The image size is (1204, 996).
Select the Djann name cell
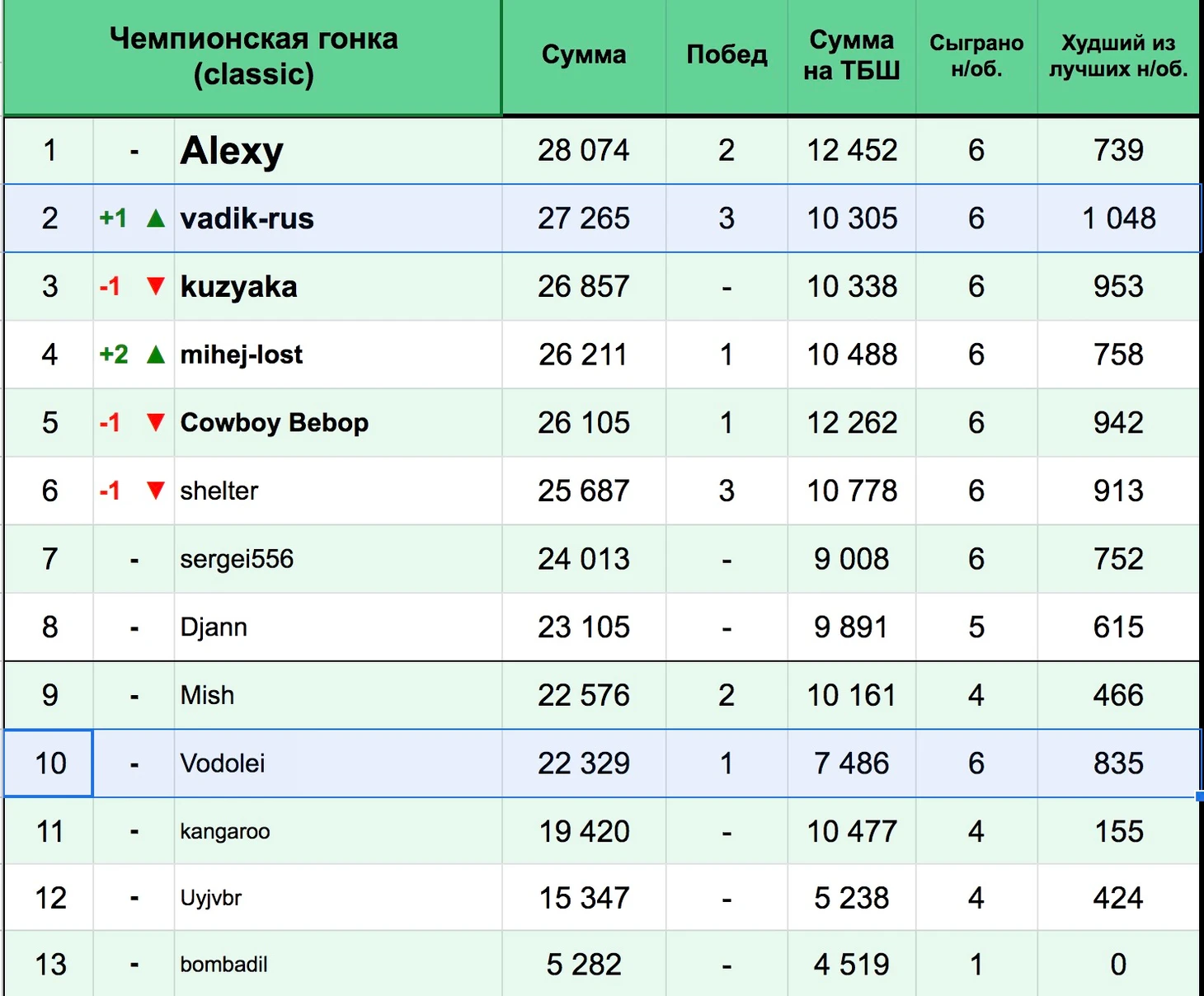coord(337,627)
